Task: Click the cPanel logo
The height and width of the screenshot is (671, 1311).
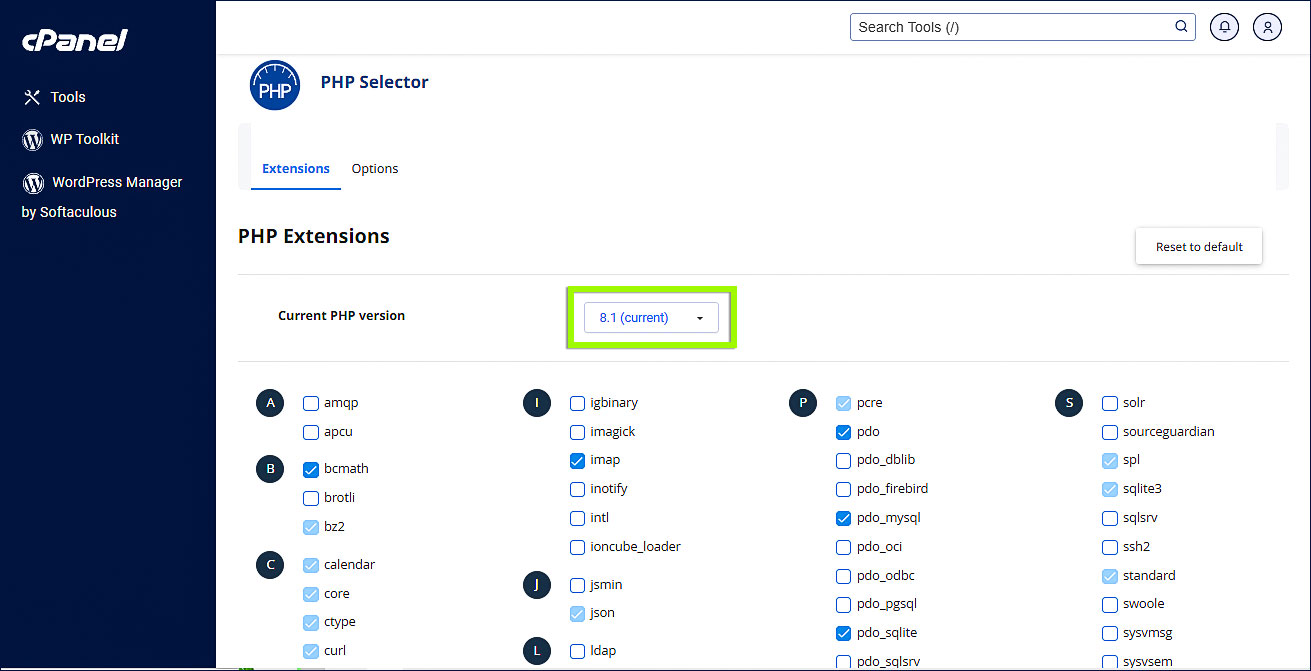Action: point(75,41)
